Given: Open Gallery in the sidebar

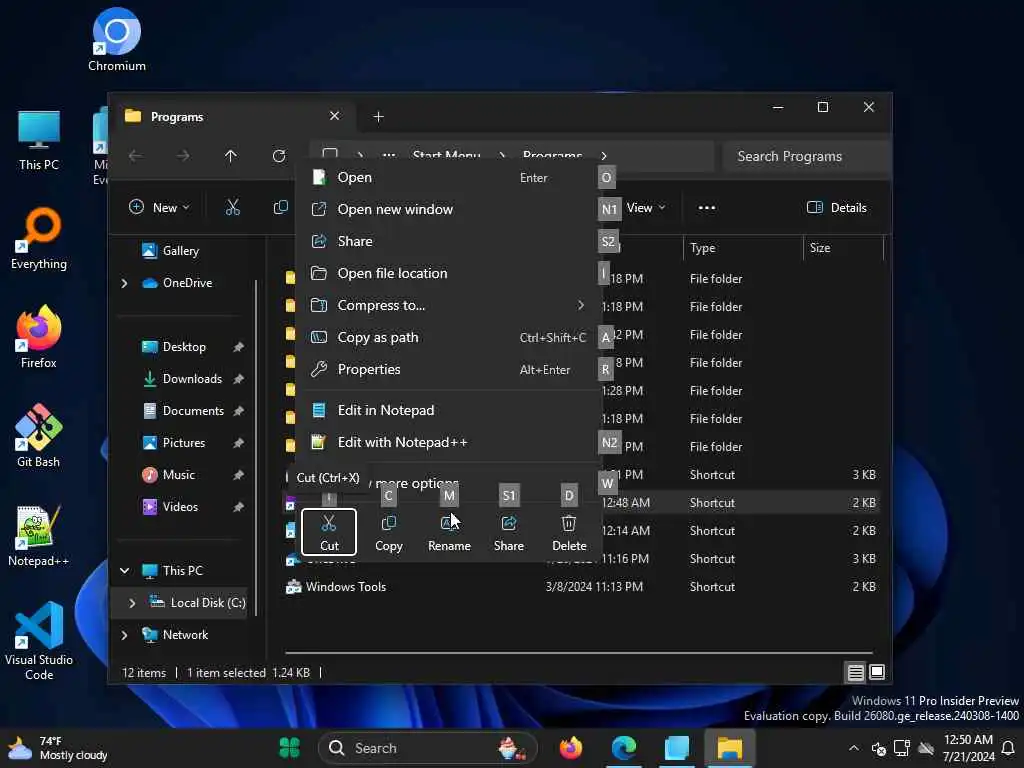Looking at the screenshot, I should 170,251.
